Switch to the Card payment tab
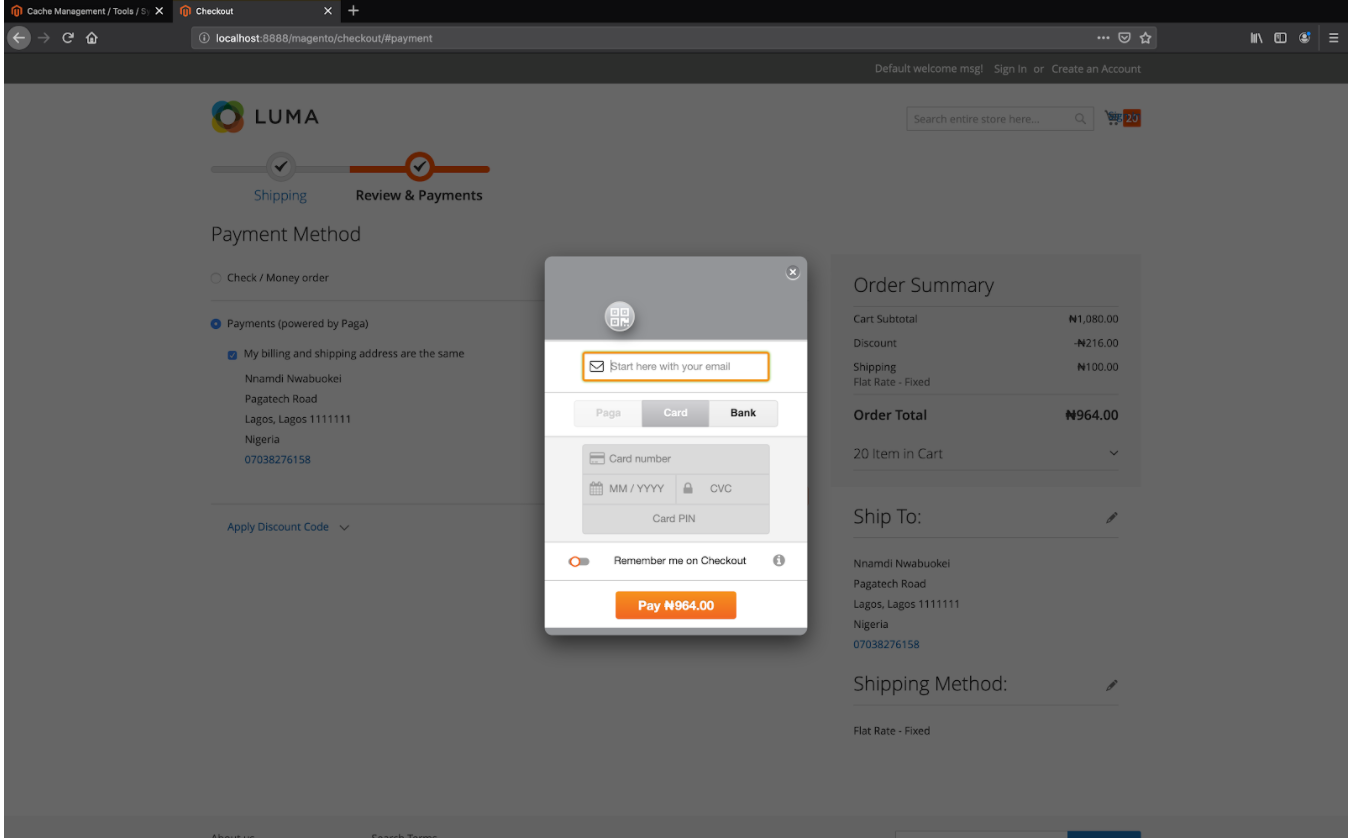 pos(676,413)
